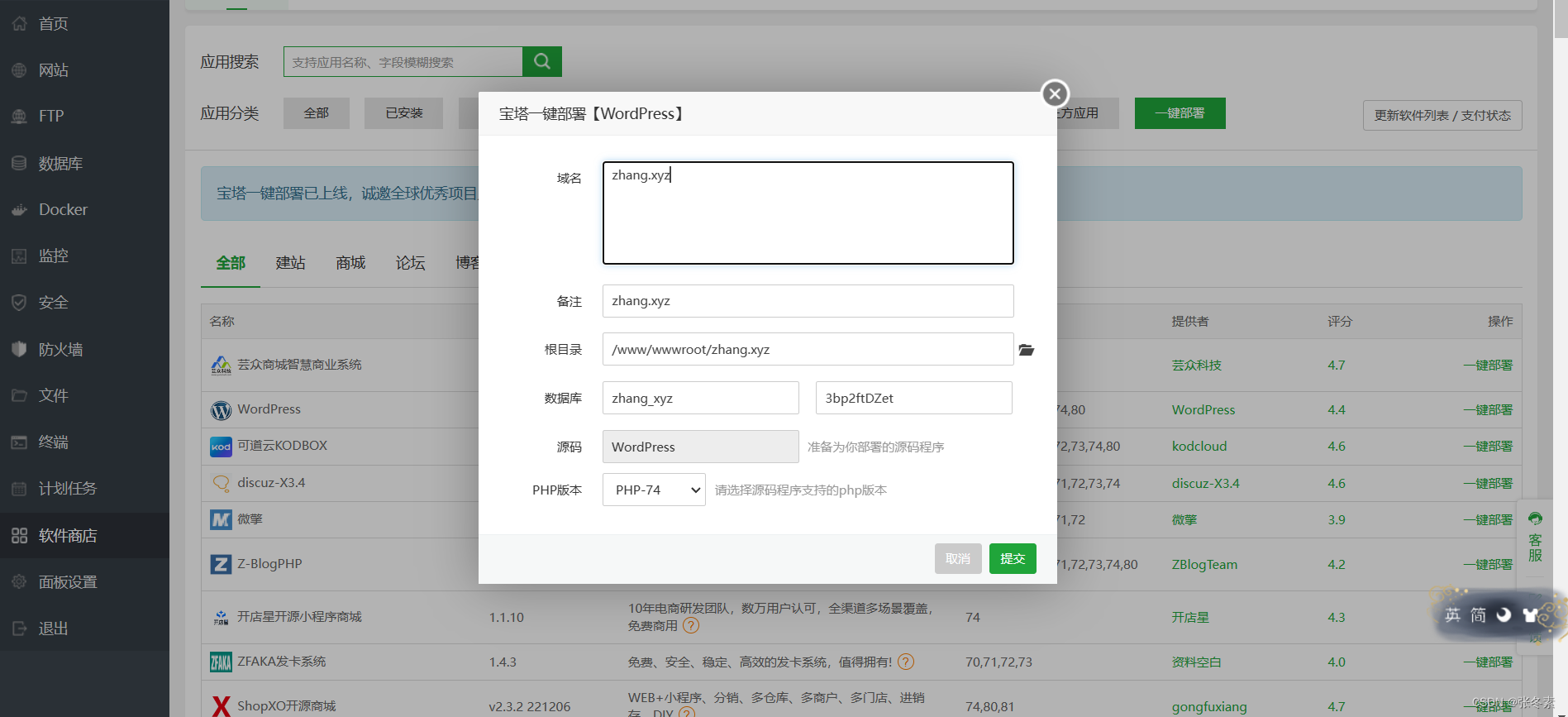The image size is (1568, 717).
Task: Open the FTP sidebar item
Action: pos(84,117)
